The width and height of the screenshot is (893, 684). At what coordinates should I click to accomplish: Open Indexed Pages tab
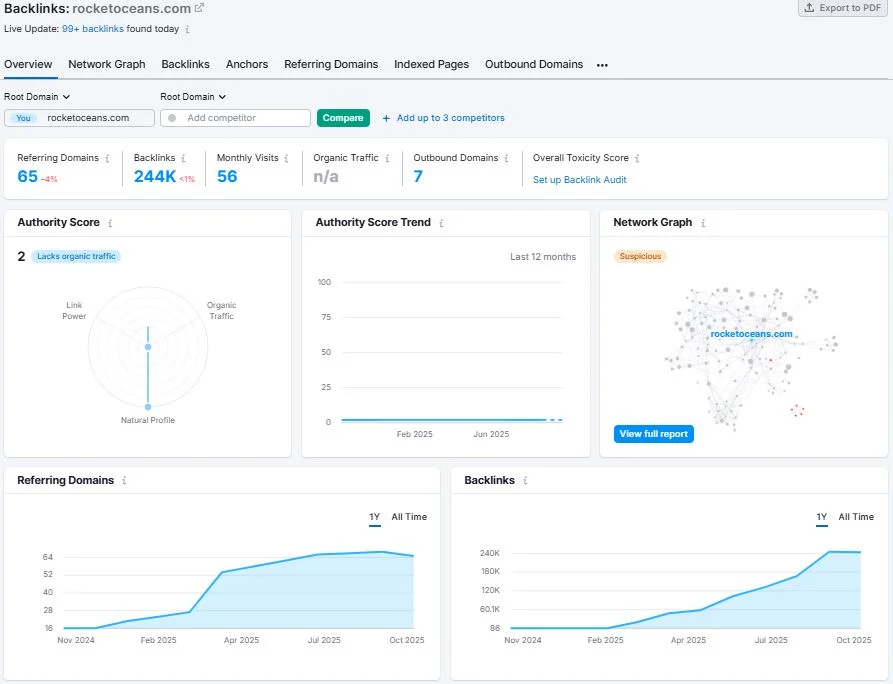(x=431, y=64)
